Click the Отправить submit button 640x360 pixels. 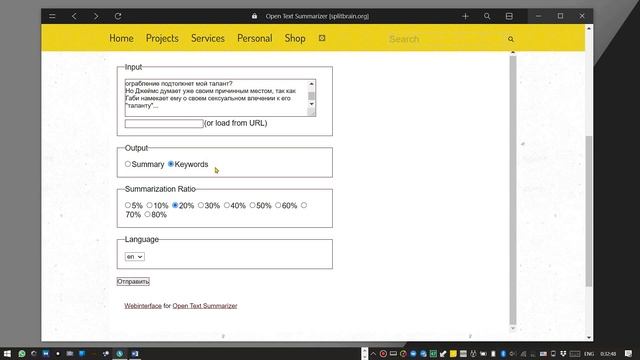pyautogui.click(x=133, y=282)
